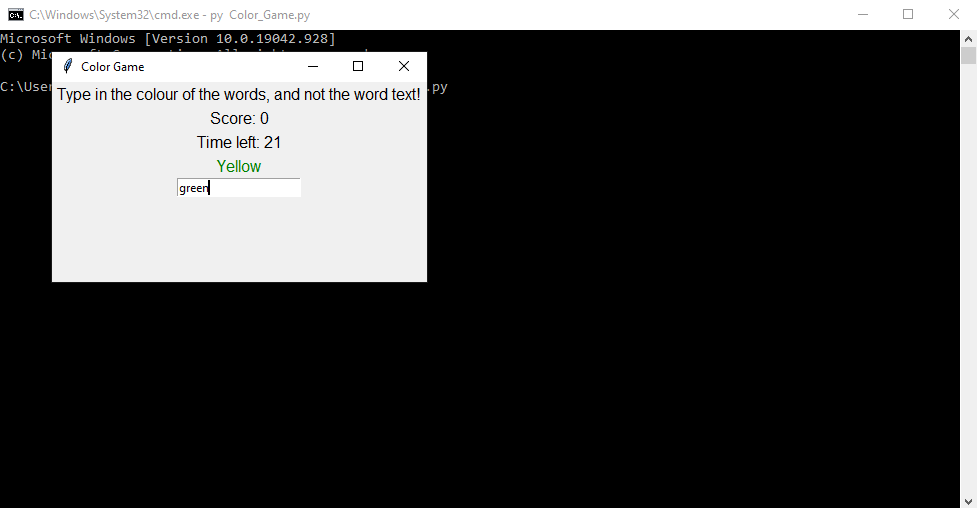Click the cmd.exe icon in the title bar
Screen dimensions: 977x508
tap(15, 14)
